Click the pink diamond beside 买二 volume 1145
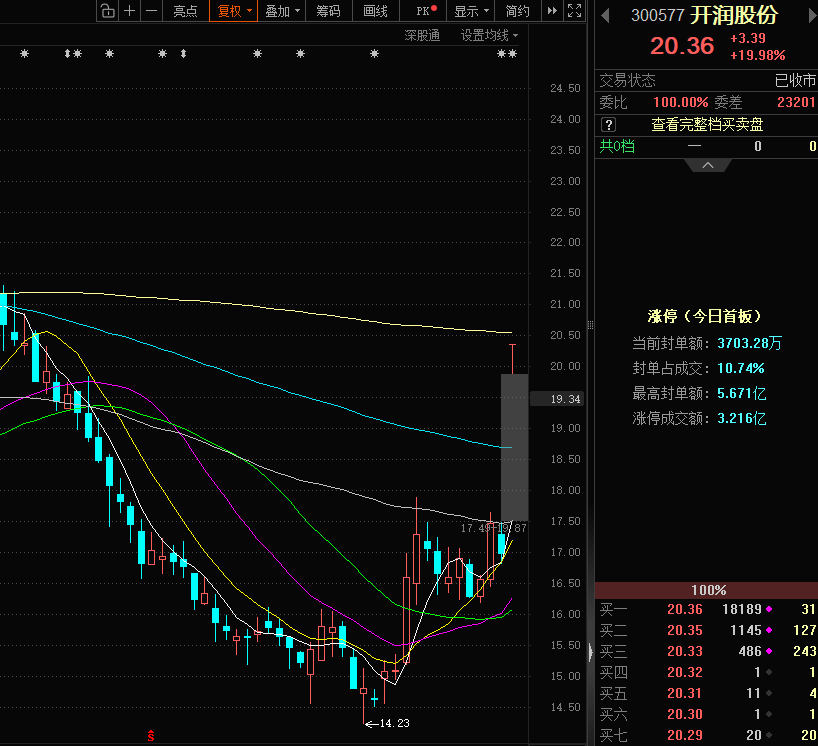 pyautogui.click(x=769, y=630)
